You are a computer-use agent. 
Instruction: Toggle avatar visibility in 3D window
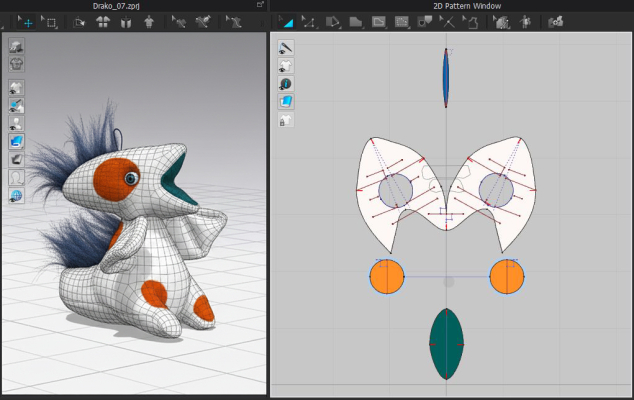click(17, 123)
